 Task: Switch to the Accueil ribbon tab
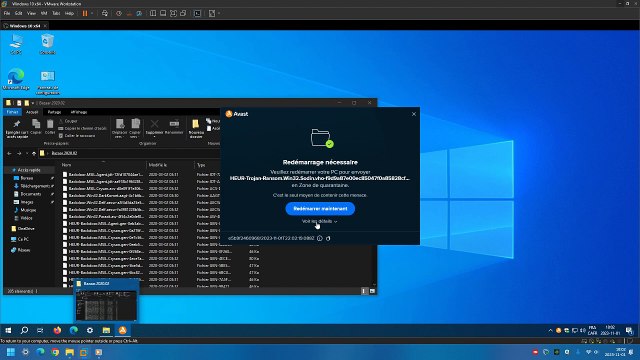32,112
